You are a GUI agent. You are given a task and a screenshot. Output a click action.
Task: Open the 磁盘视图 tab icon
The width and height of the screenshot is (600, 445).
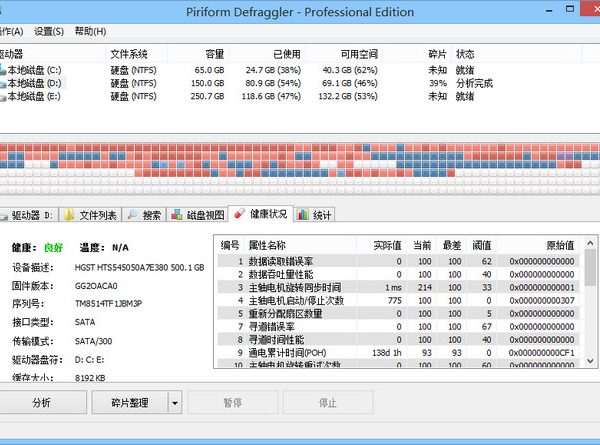tap(176, 215)
